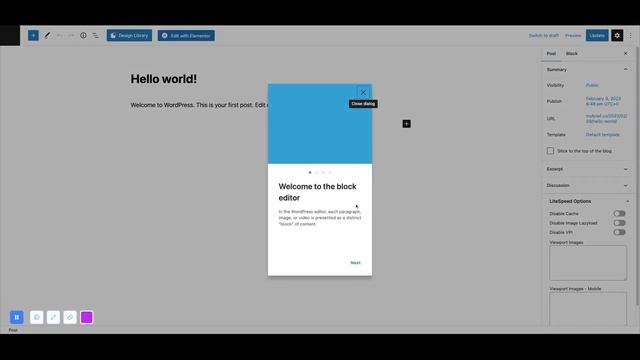Click the Viewport Images - Mobile text area
The width and height of the screenshot is (640, 360).
tap(588, 309)
